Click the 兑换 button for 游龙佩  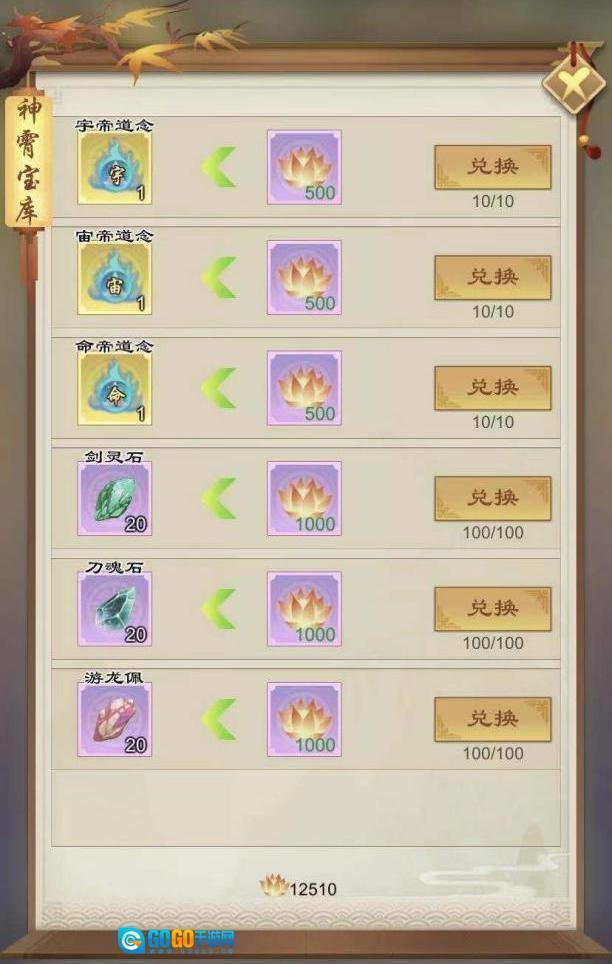[x=493, y=719]
